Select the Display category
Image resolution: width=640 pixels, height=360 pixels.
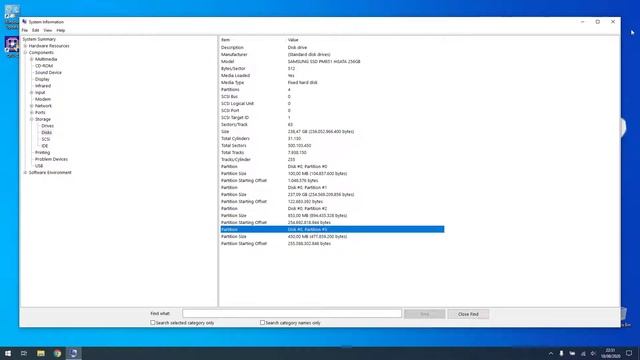(42, 79)
